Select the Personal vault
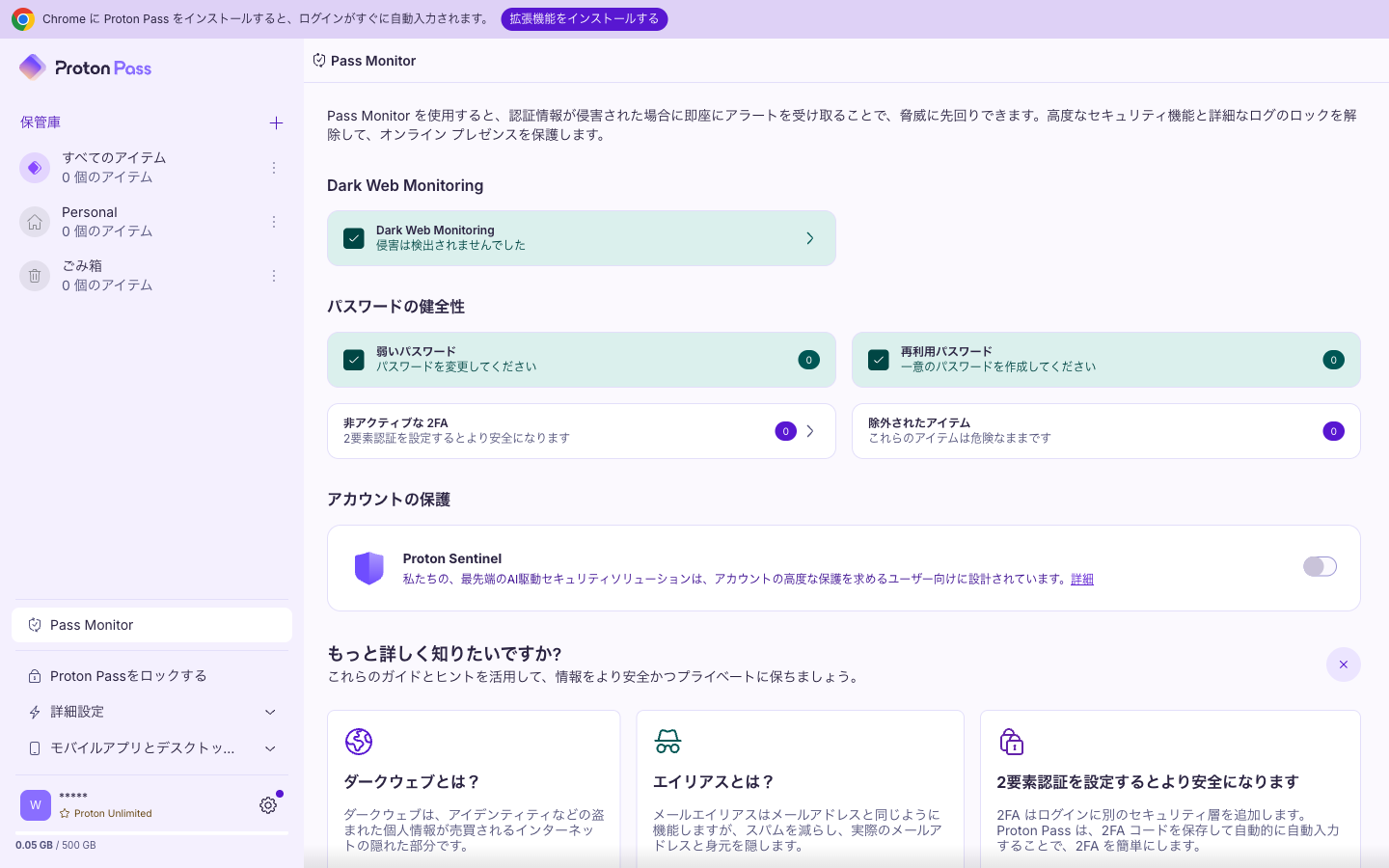This screenshot has width=1389, height=868. tap(151, 222)
